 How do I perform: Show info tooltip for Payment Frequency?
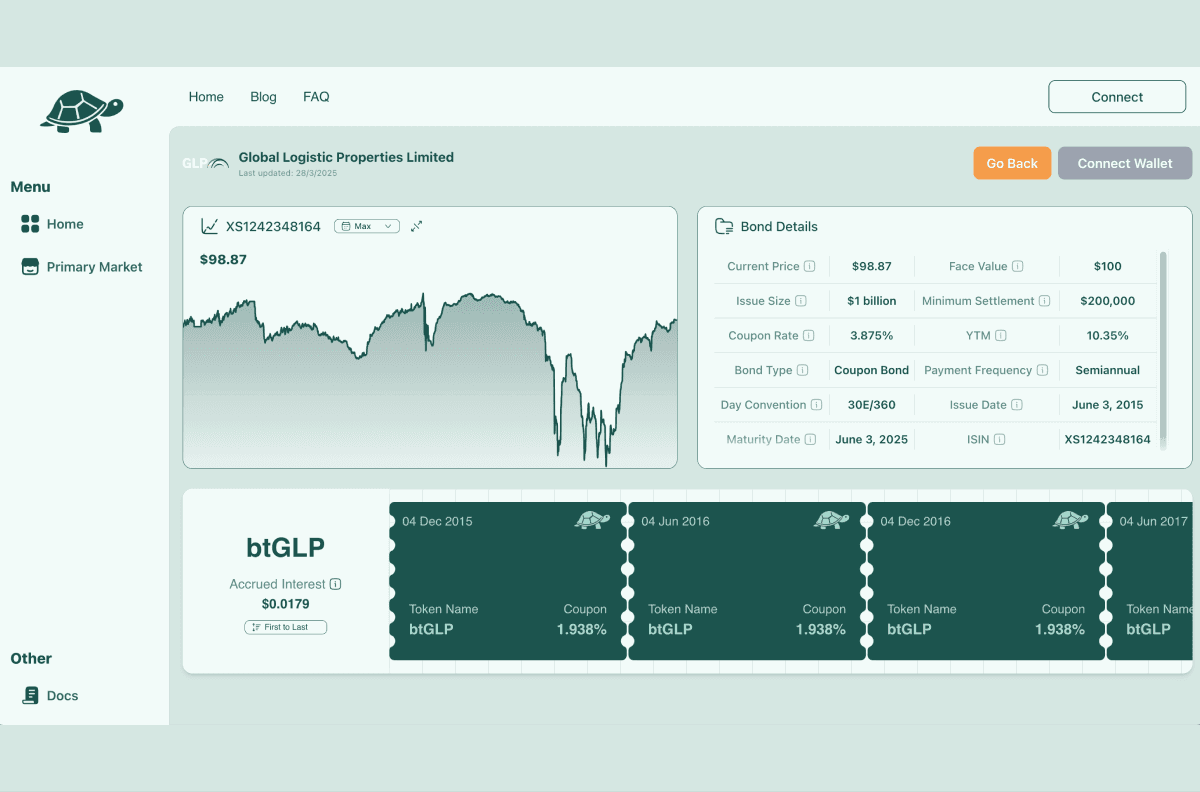coord(1042,370)
